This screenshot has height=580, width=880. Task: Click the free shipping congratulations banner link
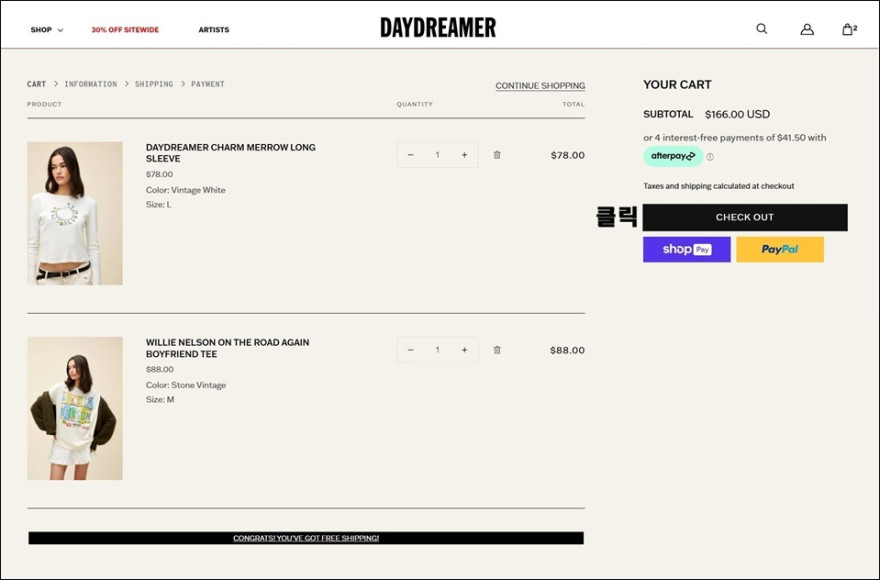coord(306,538)
